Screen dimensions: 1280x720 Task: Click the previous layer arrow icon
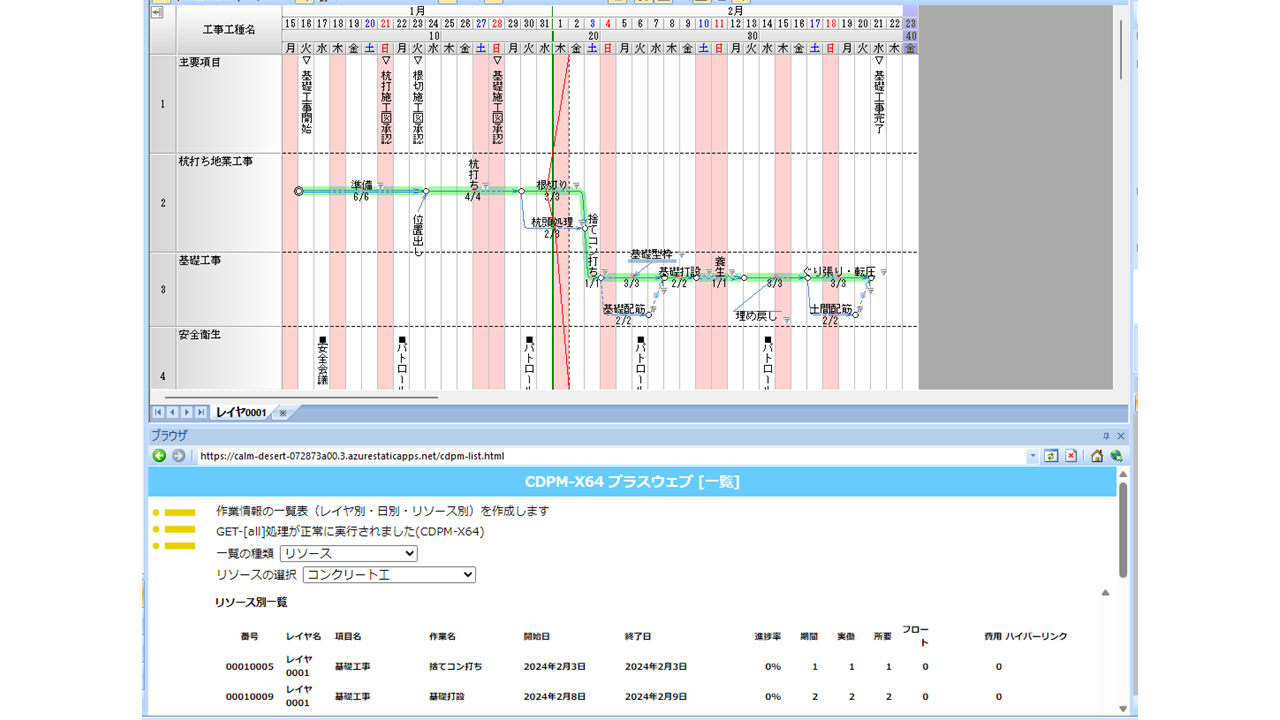(172, 412)
